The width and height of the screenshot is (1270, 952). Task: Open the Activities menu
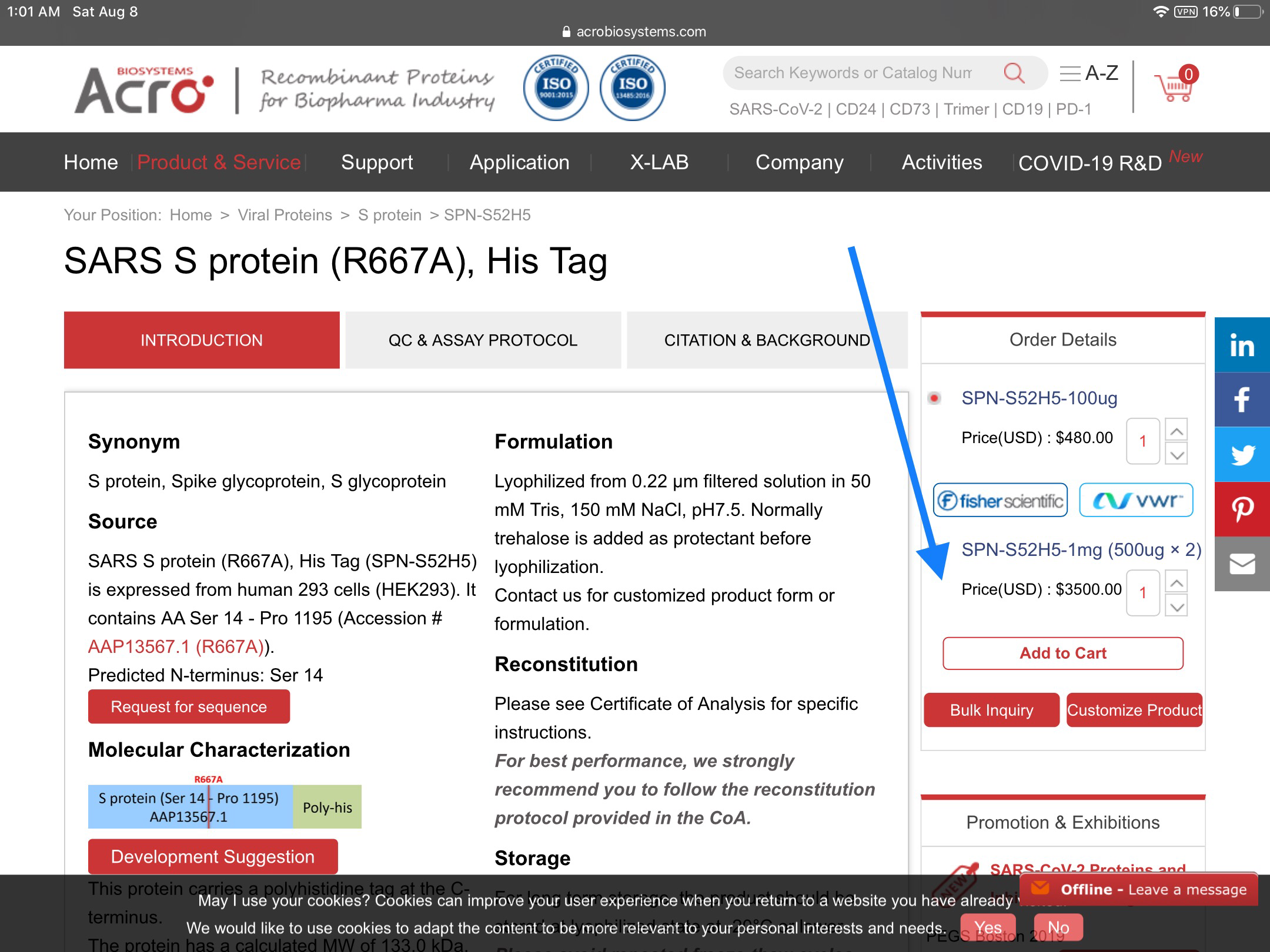click(942, 162)
